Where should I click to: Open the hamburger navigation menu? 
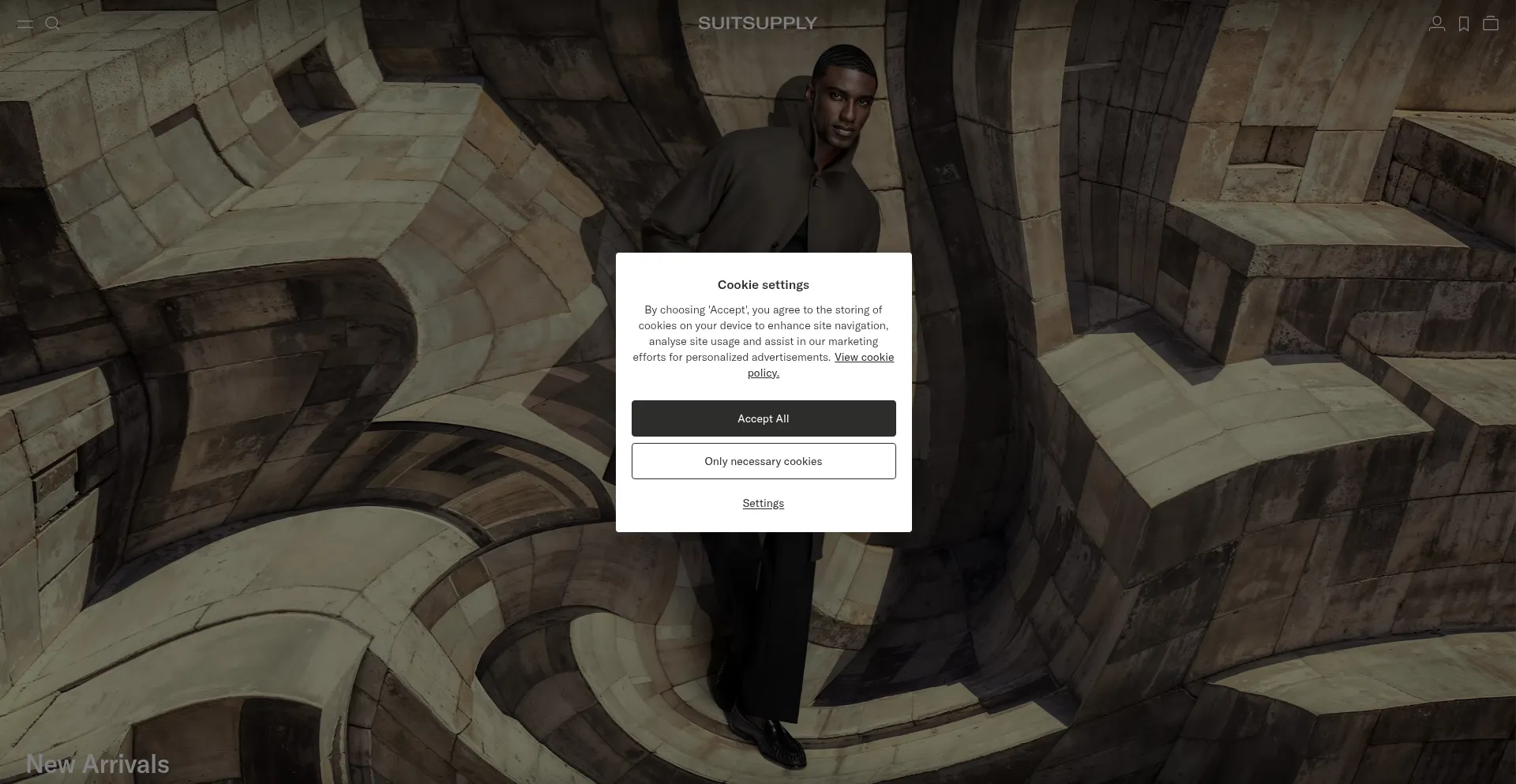pyautogui.click(x=25, y=24)
